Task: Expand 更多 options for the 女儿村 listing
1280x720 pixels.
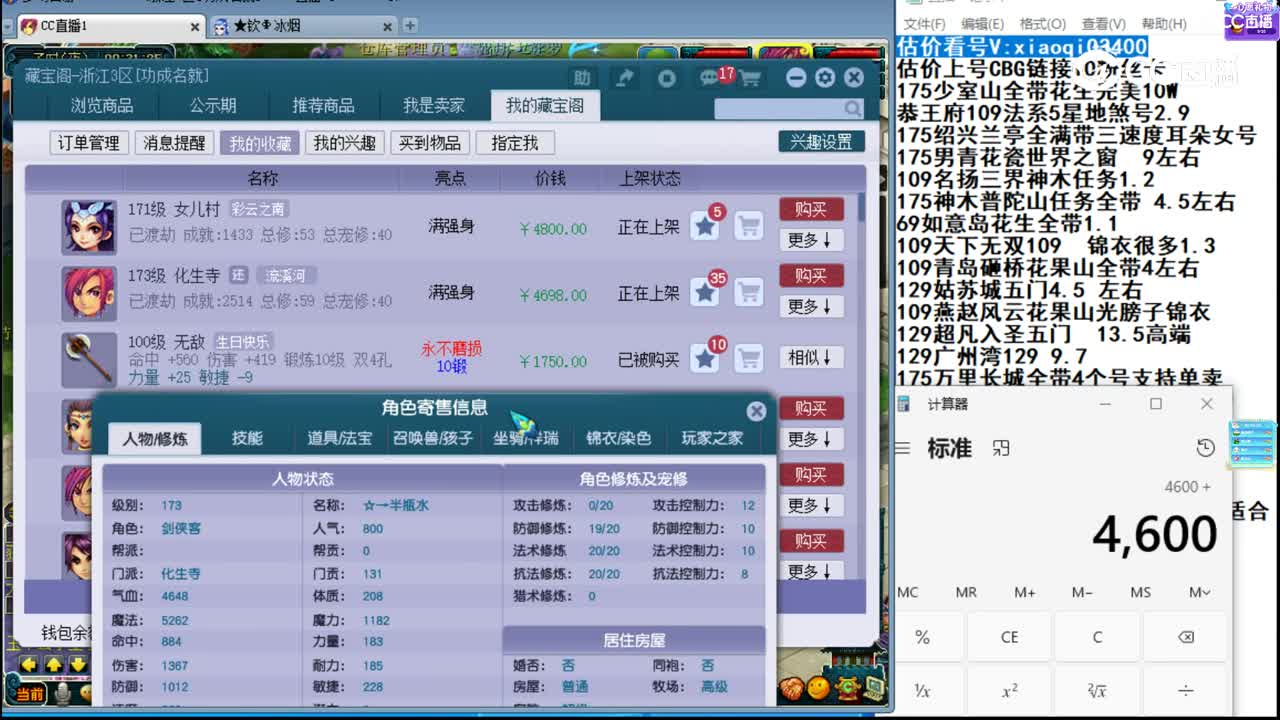Action: click(x=810, y=240)
